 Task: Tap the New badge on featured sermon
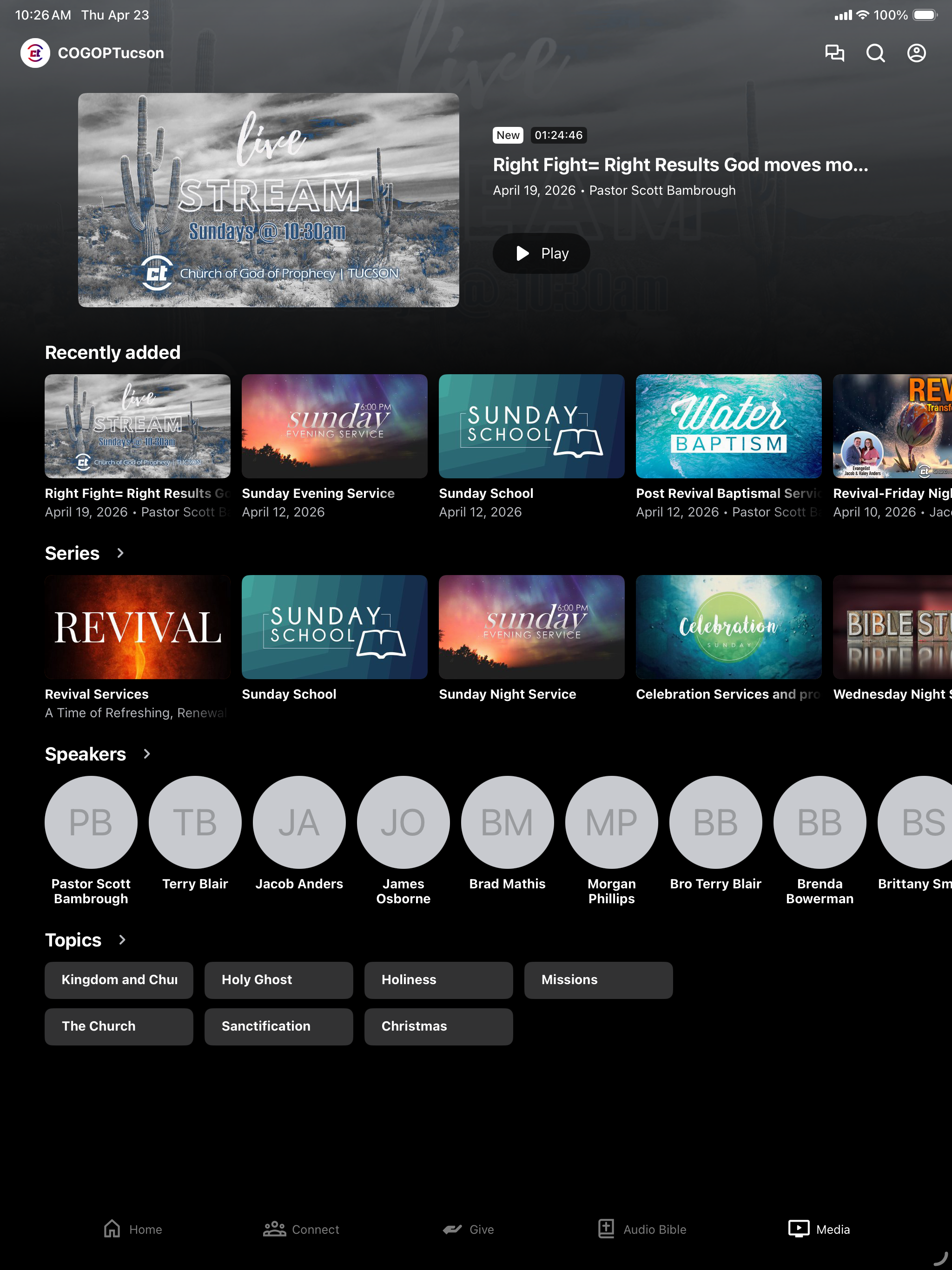(x=508, y=135)
